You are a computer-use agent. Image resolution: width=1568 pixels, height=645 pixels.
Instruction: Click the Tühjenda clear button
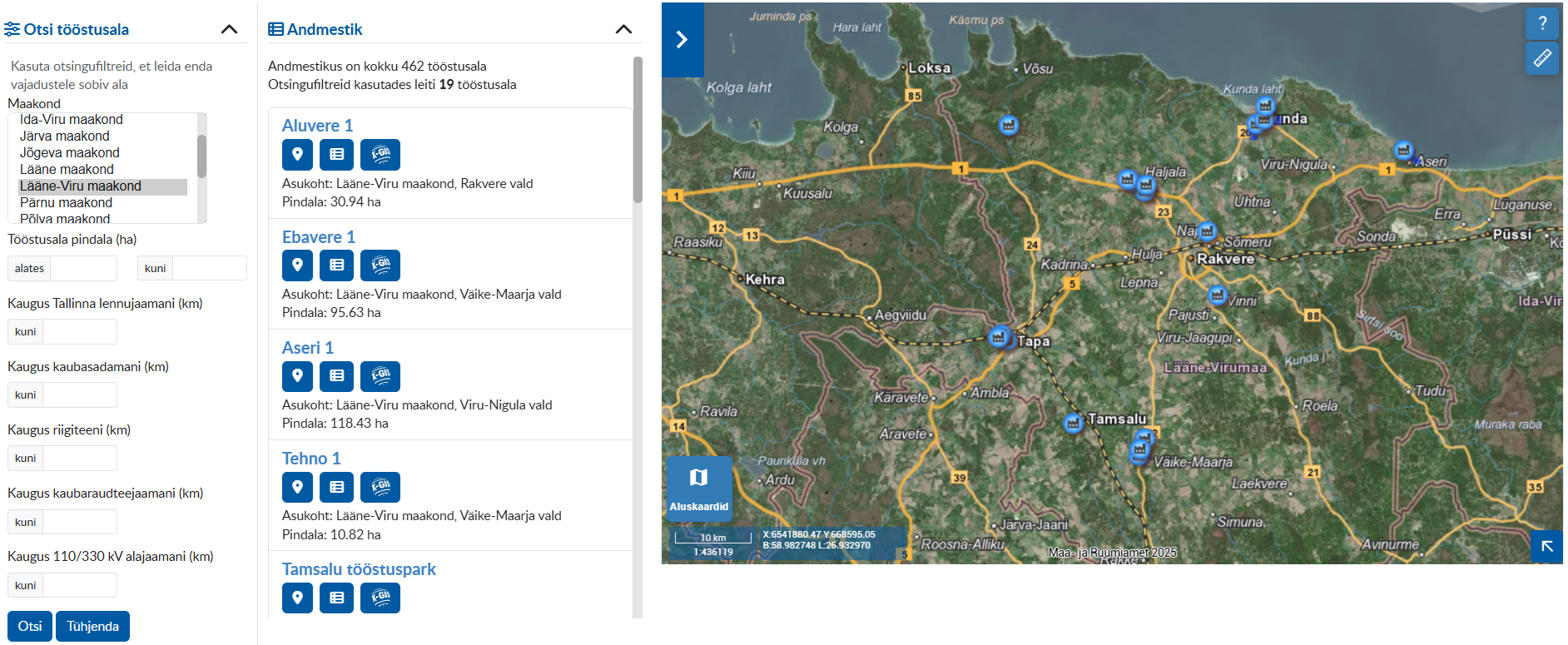pyautogui.click(x=92, y=627)
